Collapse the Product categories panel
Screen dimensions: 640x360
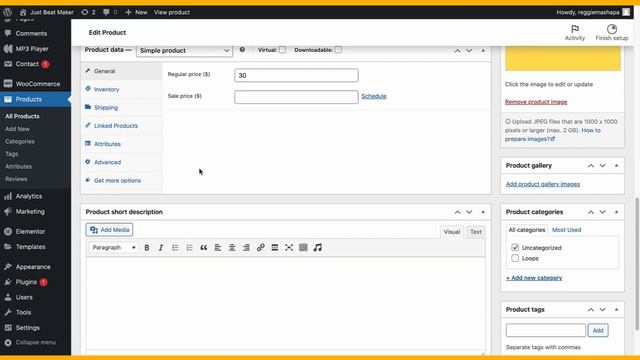point(616,212)
